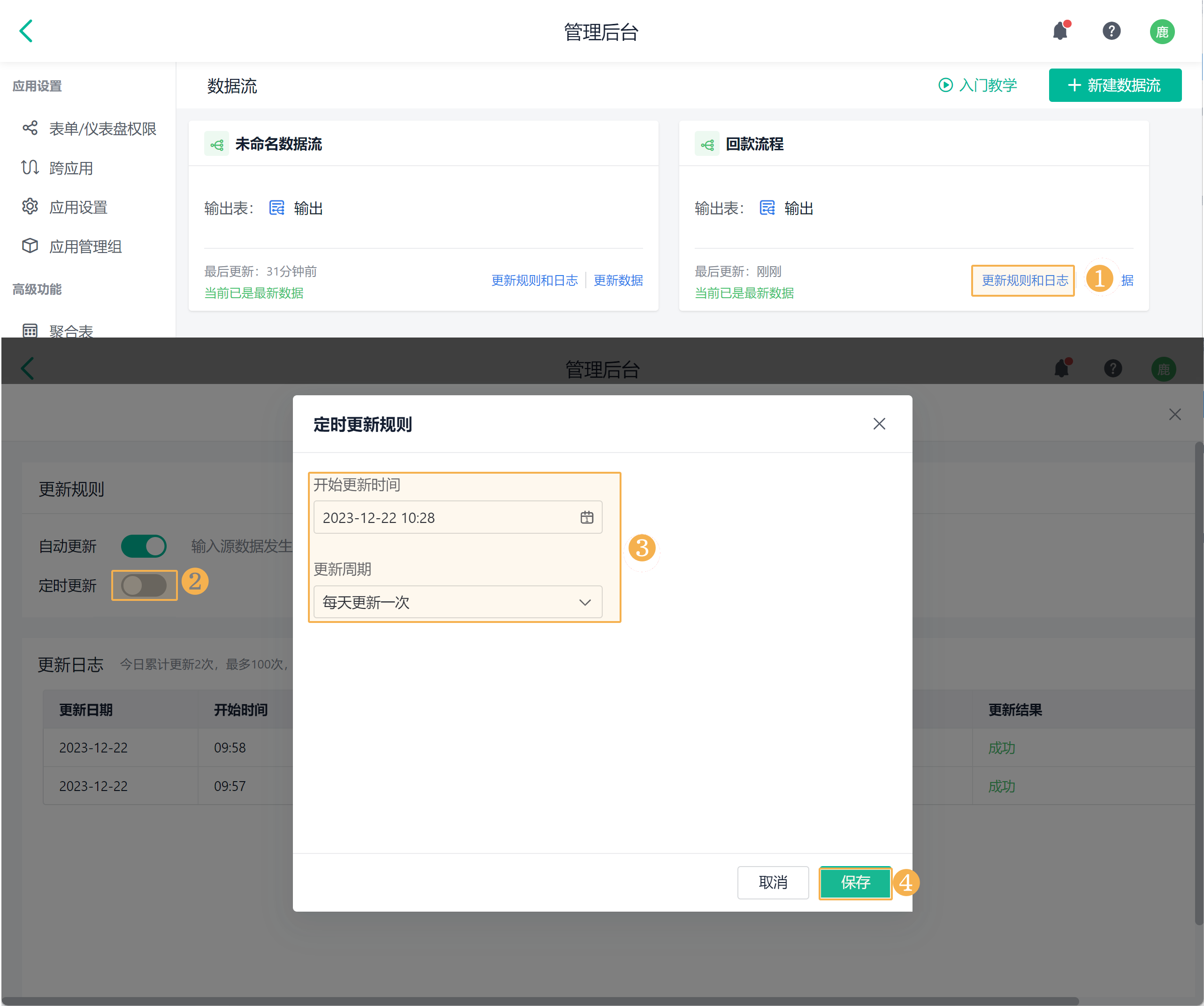
Task: Open 更新周期 dropdown 每天更新一次
Action: (458, 602)
